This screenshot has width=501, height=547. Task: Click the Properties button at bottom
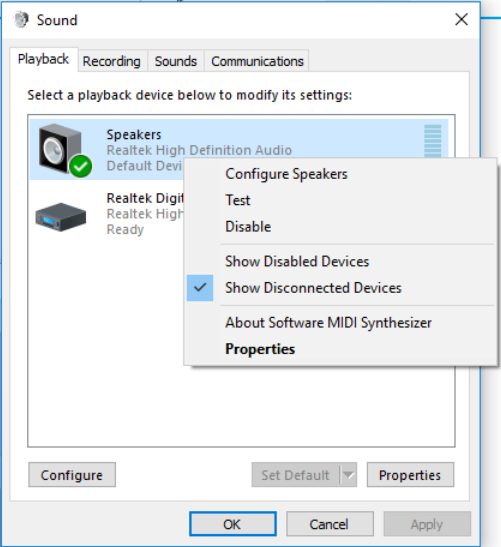(x=410, y=475)
